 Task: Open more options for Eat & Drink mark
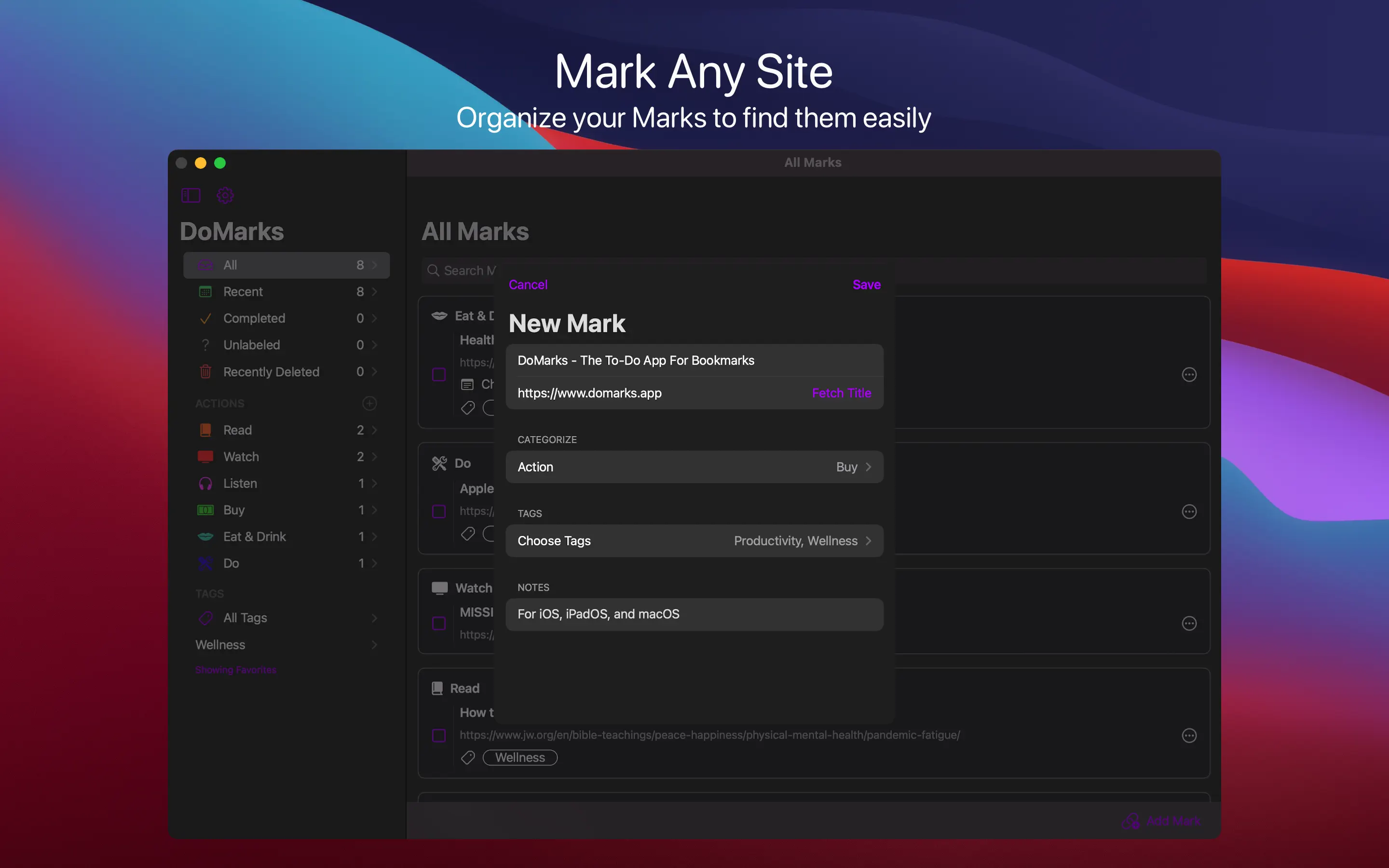click(1189, 374)
